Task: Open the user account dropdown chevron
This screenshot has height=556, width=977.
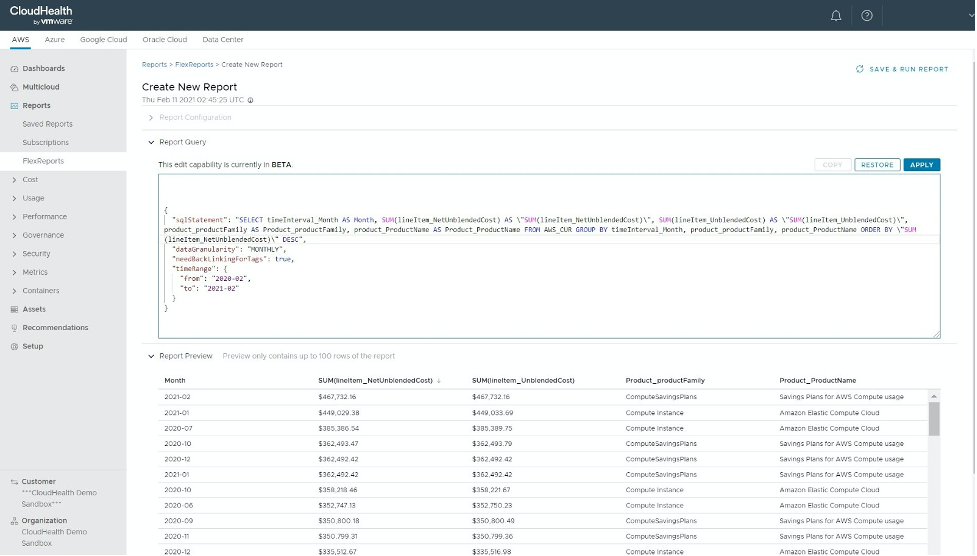Action: tap(971, 16)
